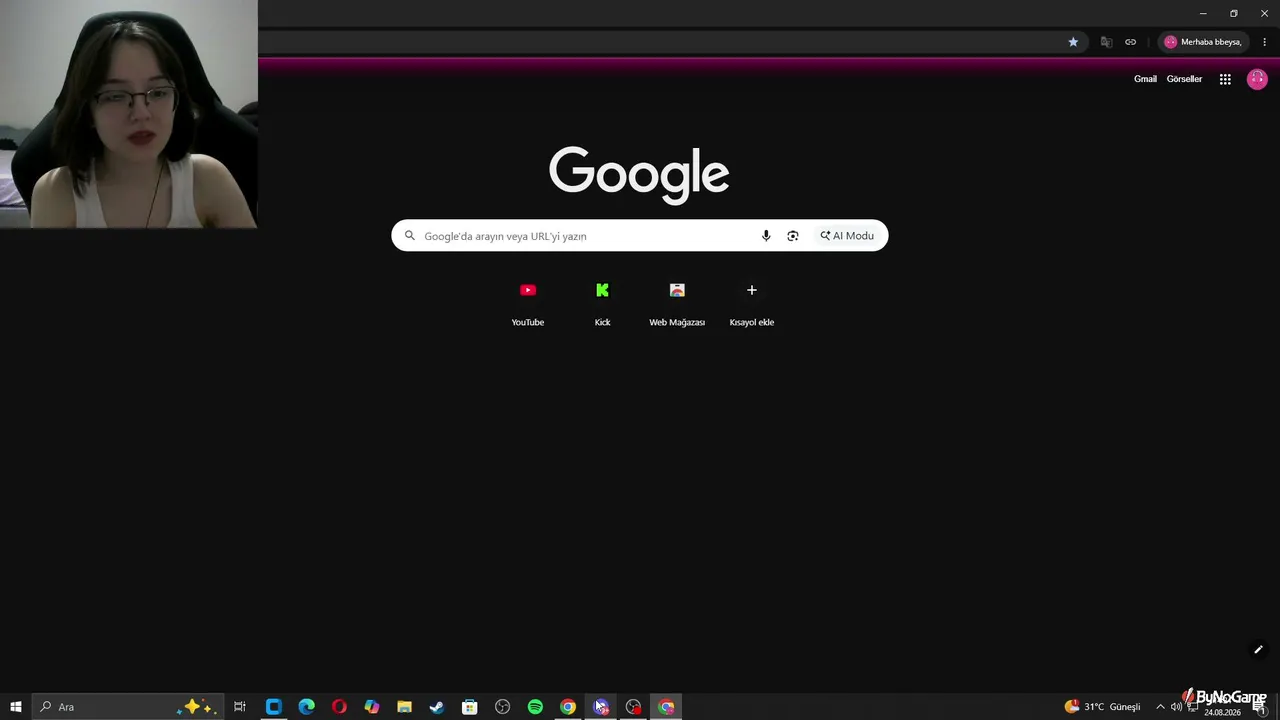This screenshot has height=720, width=1280.
Task: Click the Chrome taskbar icon beside Spotify
Action: pyautogui.click(x=568, y=707)
